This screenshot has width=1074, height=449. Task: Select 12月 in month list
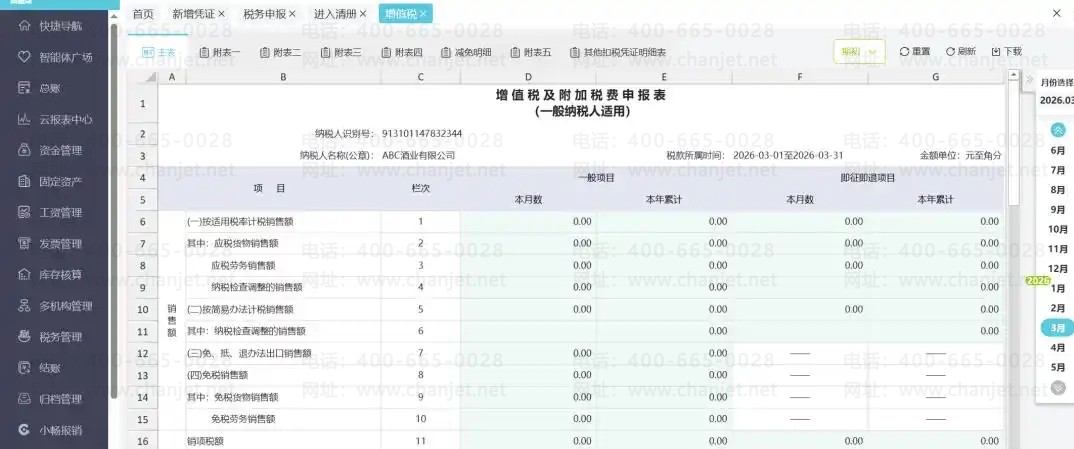(x=1058, y=269)
